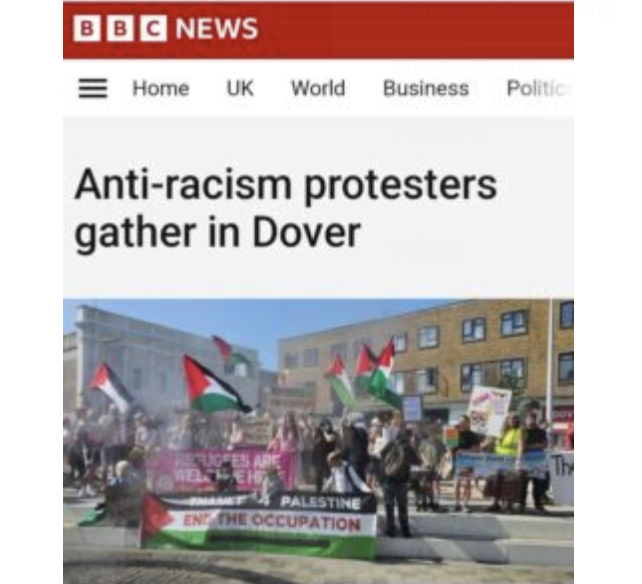Click empty area of the red BBC header bar
The width and height of the screenshot is (642, 584).
(x=409, y=29)
